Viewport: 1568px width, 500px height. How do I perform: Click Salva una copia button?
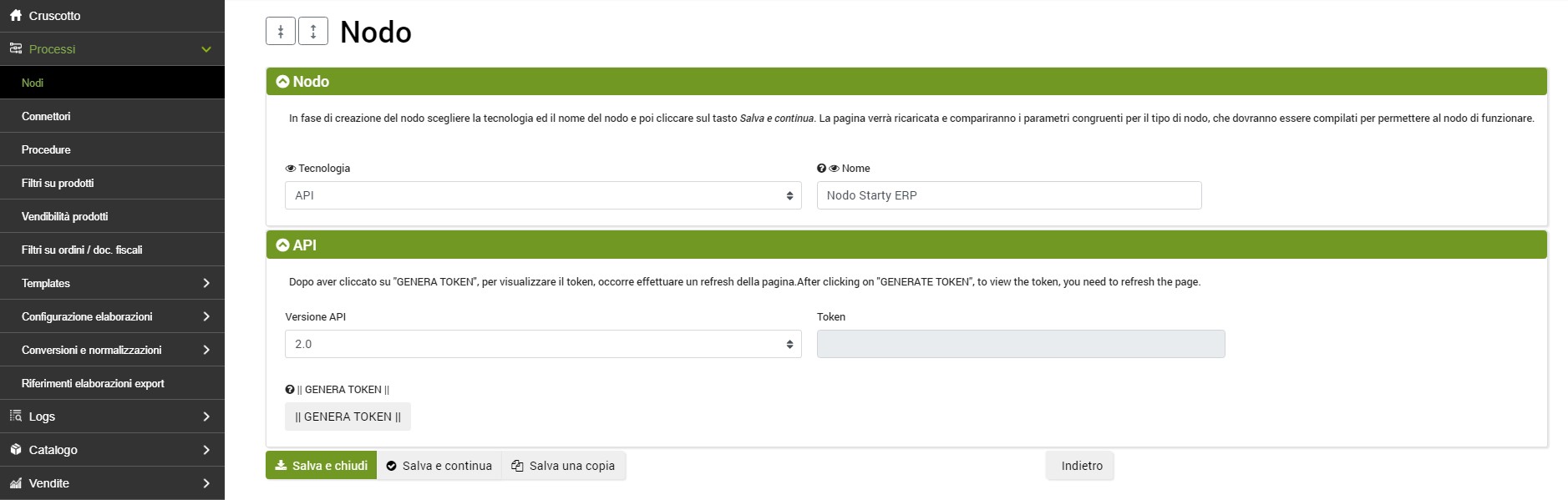564,466
